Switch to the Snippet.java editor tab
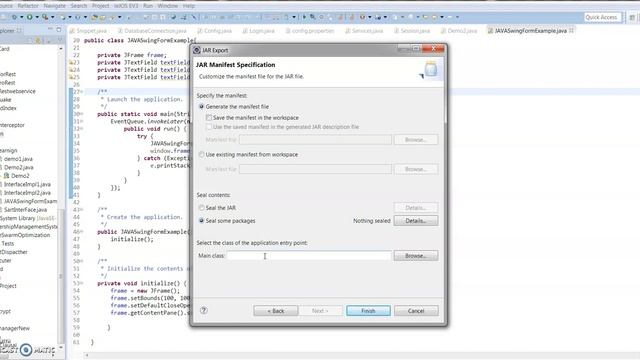640x360 pixels. coord(88,31)
